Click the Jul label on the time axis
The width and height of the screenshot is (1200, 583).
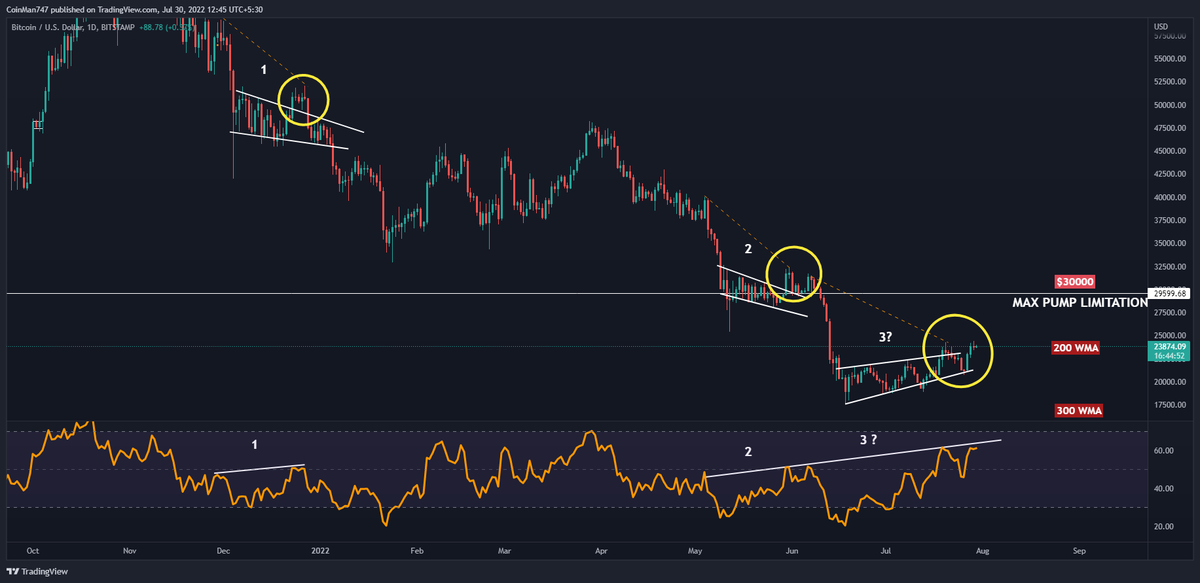click(x=887, y=550)
